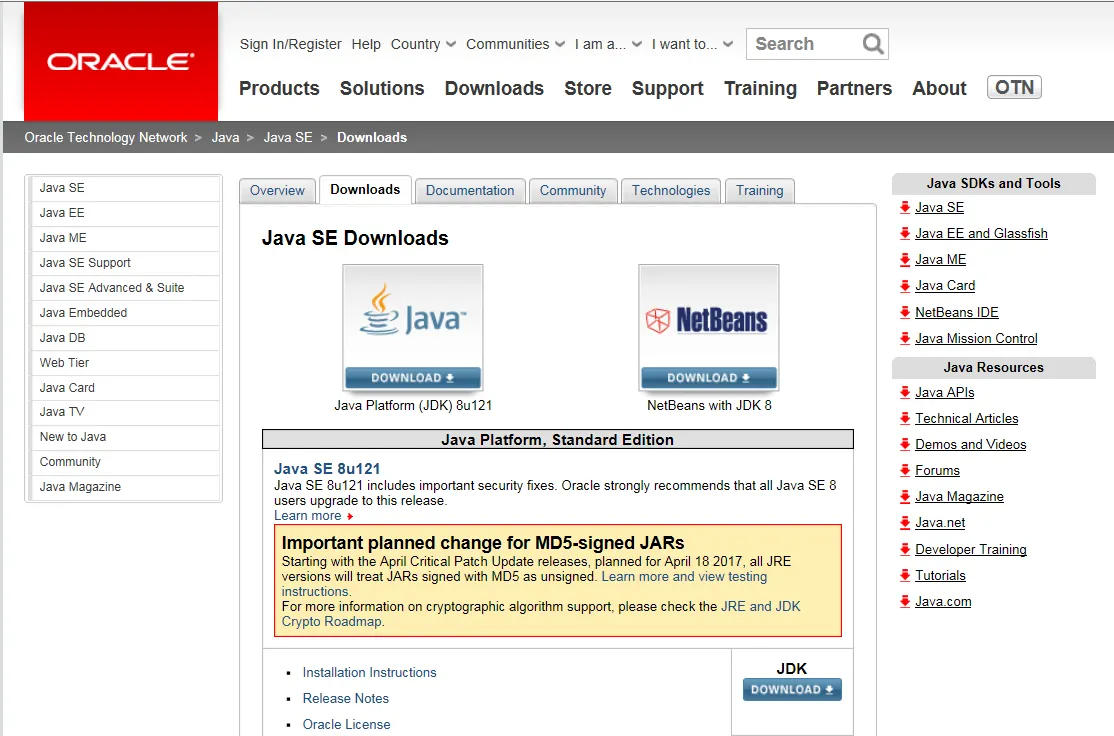Focus the Search input field
The width and height of the screenshot is (1114, 736).
pos(804,44)
